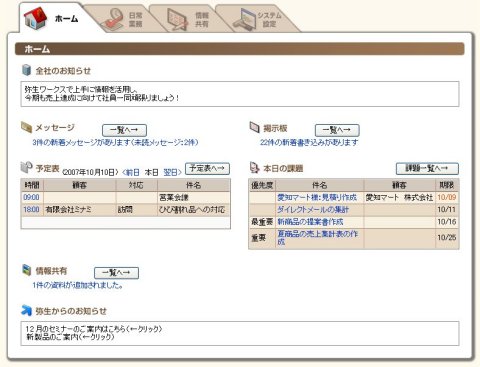
Task: Open 課題一覧へ button
Action: 427,169
